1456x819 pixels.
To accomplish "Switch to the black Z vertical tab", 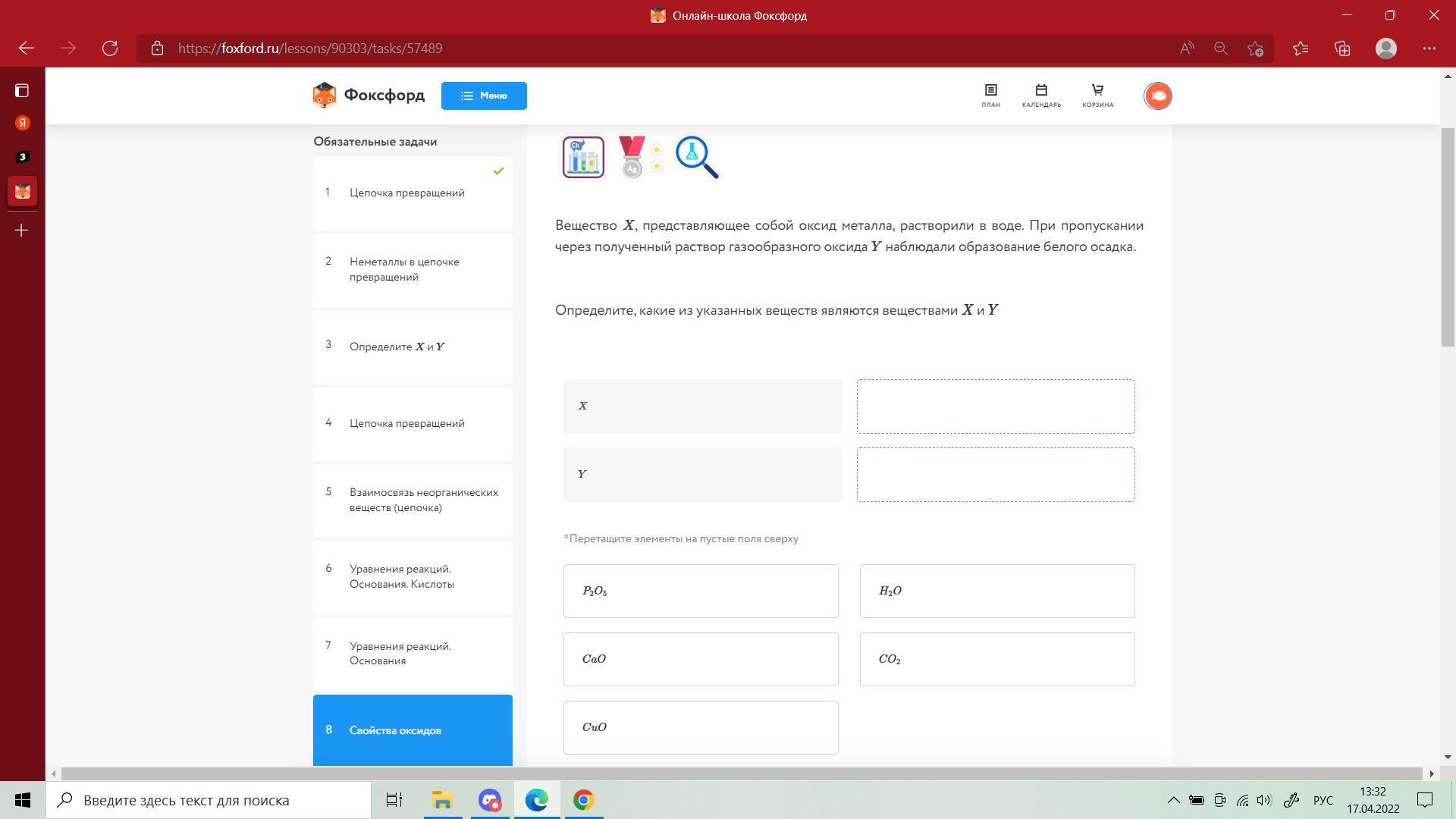I will coord(22,157).
